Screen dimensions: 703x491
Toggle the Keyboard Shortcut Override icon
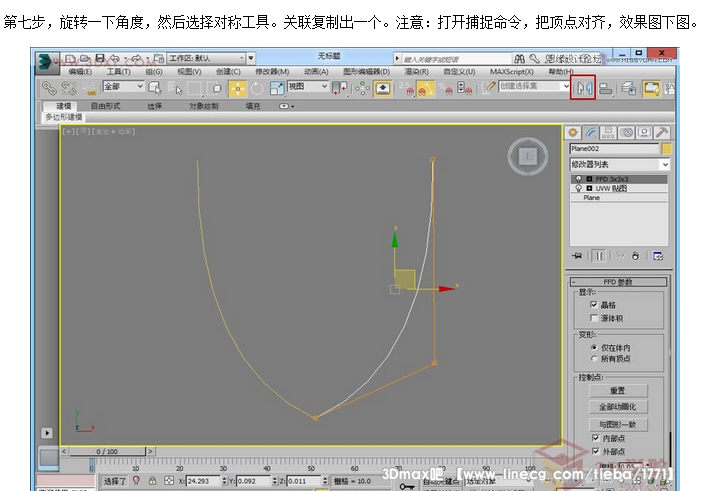pos(382,88)
